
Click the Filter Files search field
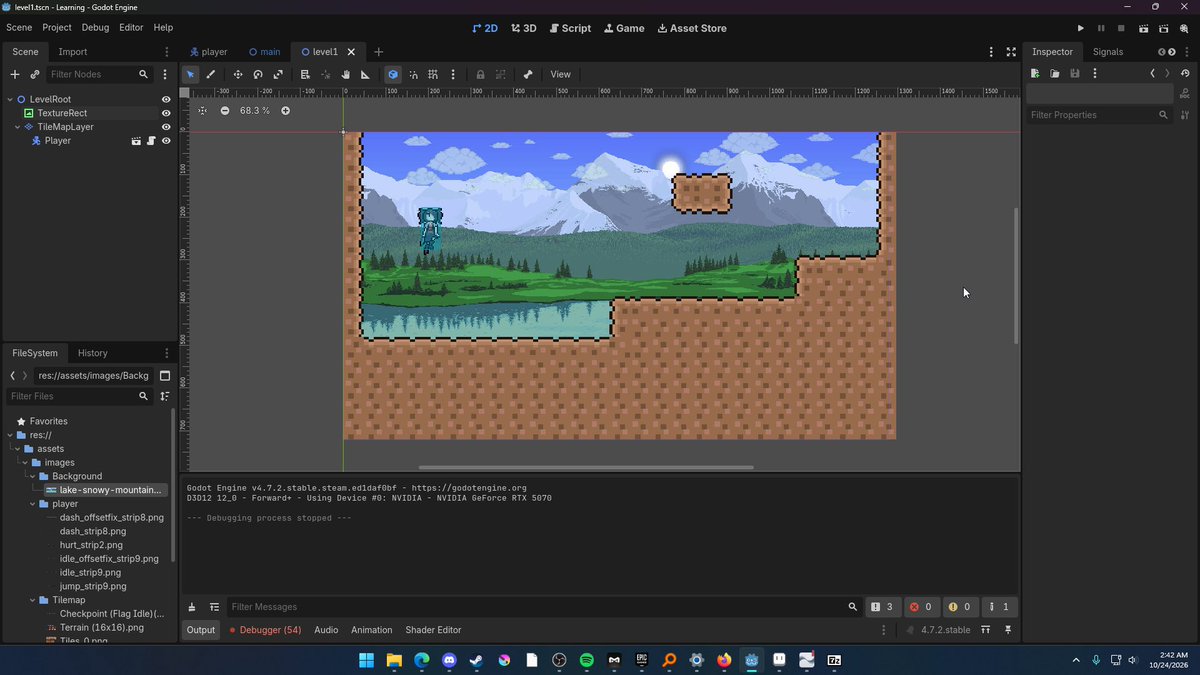80,396
